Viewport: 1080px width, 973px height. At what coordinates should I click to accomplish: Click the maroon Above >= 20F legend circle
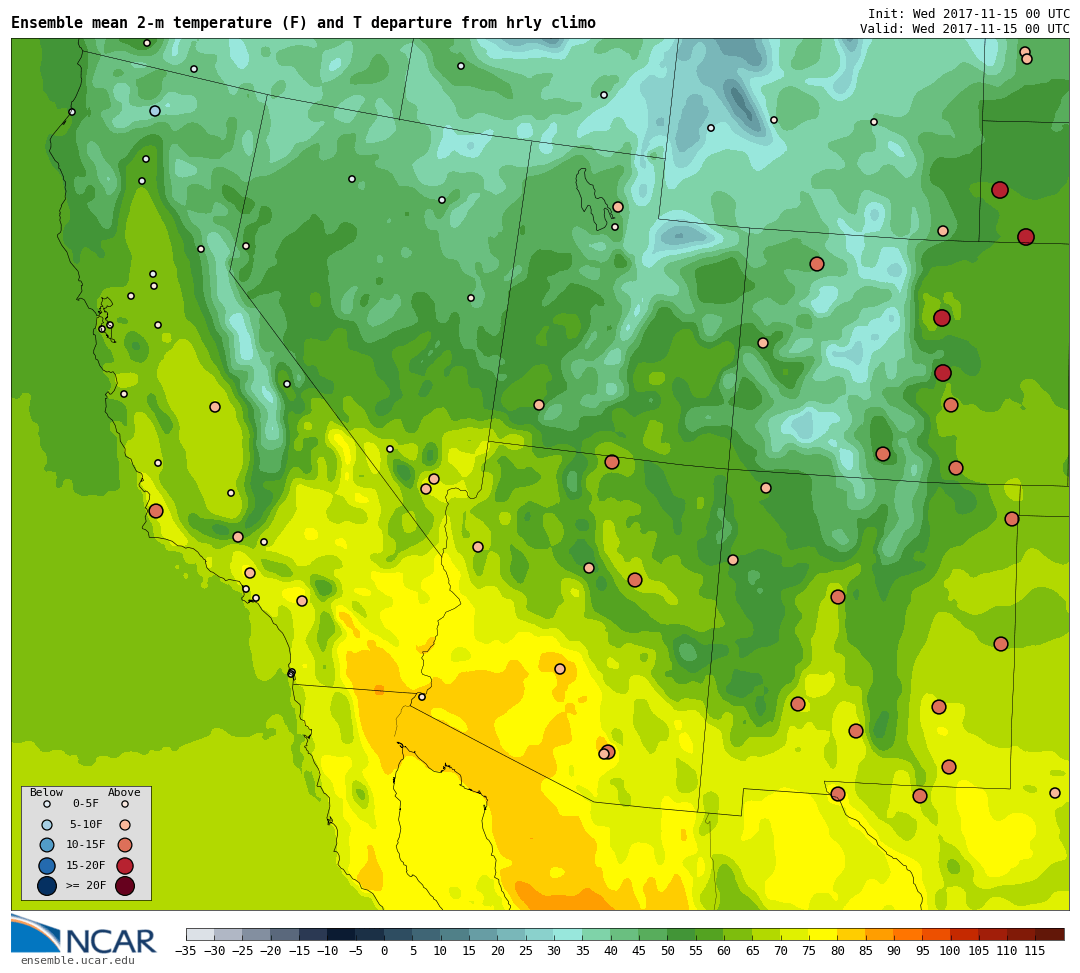(125, 886)
